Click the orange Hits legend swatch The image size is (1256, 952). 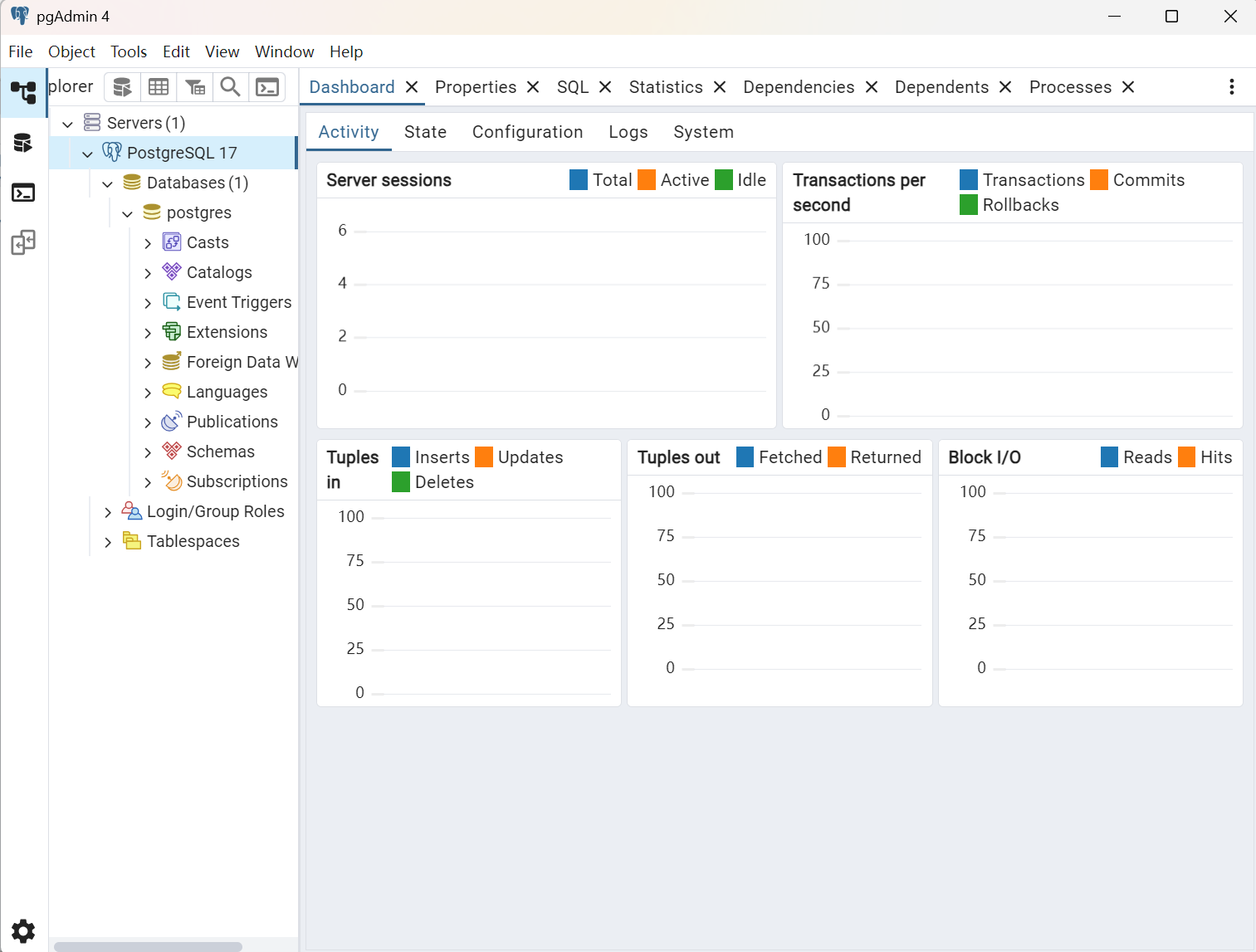point(1187,457)
